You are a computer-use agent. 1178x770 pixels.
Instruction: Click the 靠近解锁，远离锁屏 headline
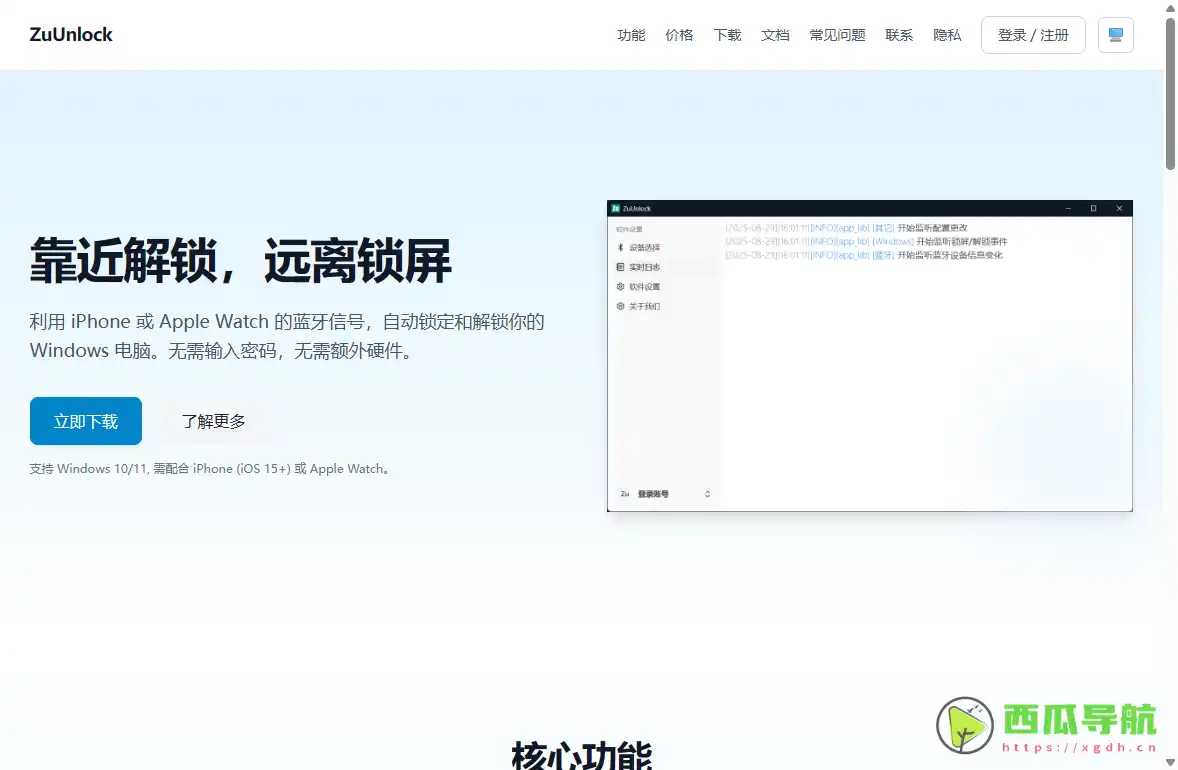(x=240, y=261)
